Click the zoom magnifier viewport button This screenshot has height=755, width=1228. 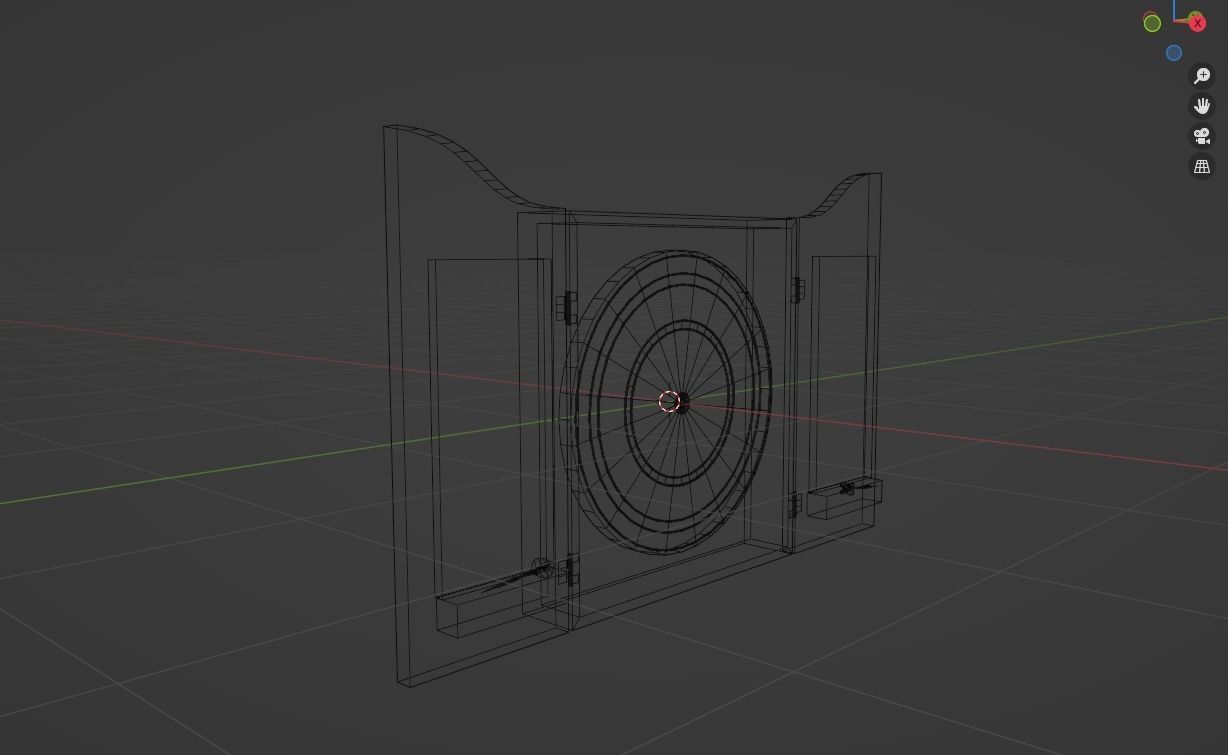click(1202, 76)
